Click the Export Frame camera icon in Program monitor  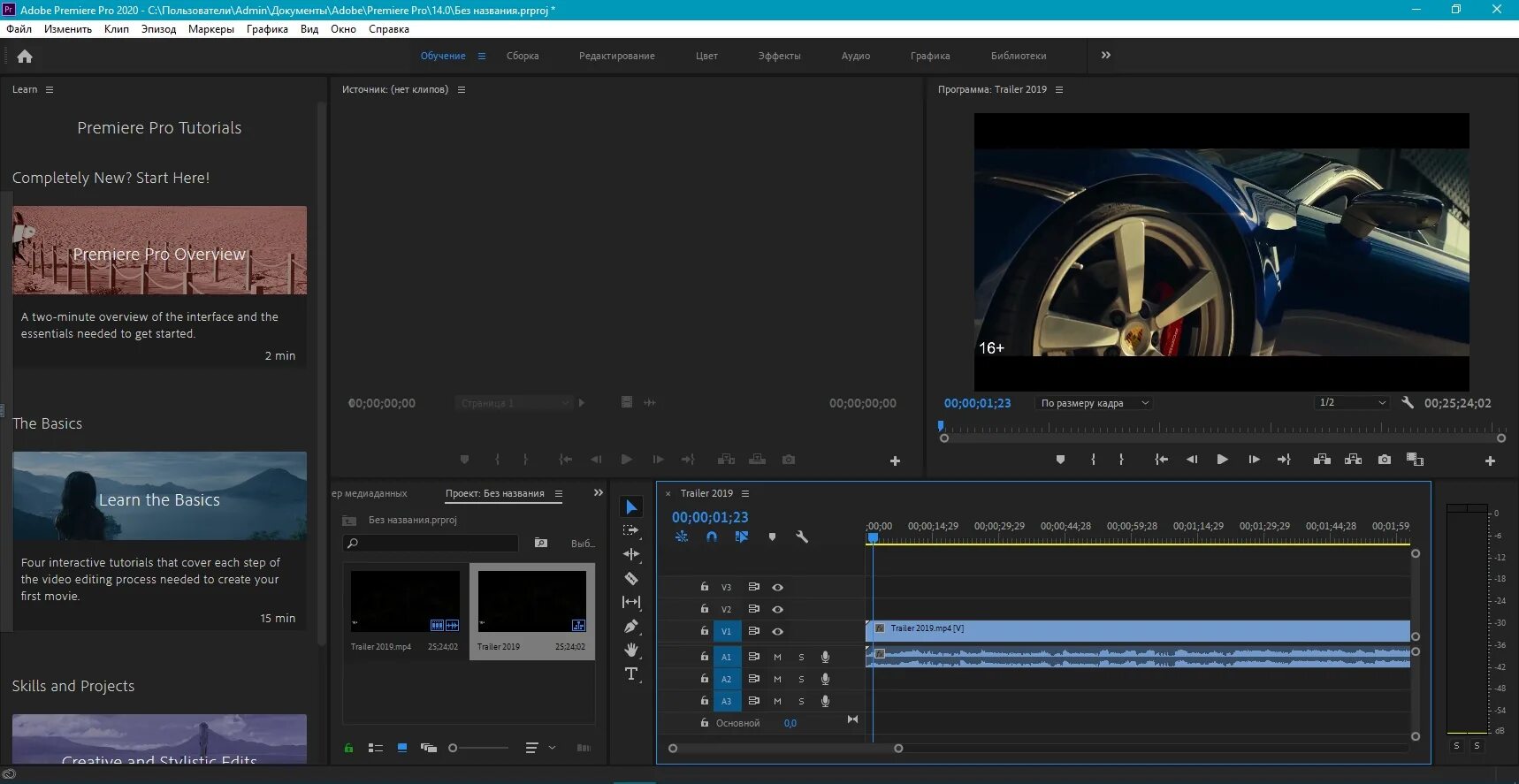click(x=1385, y=460)
